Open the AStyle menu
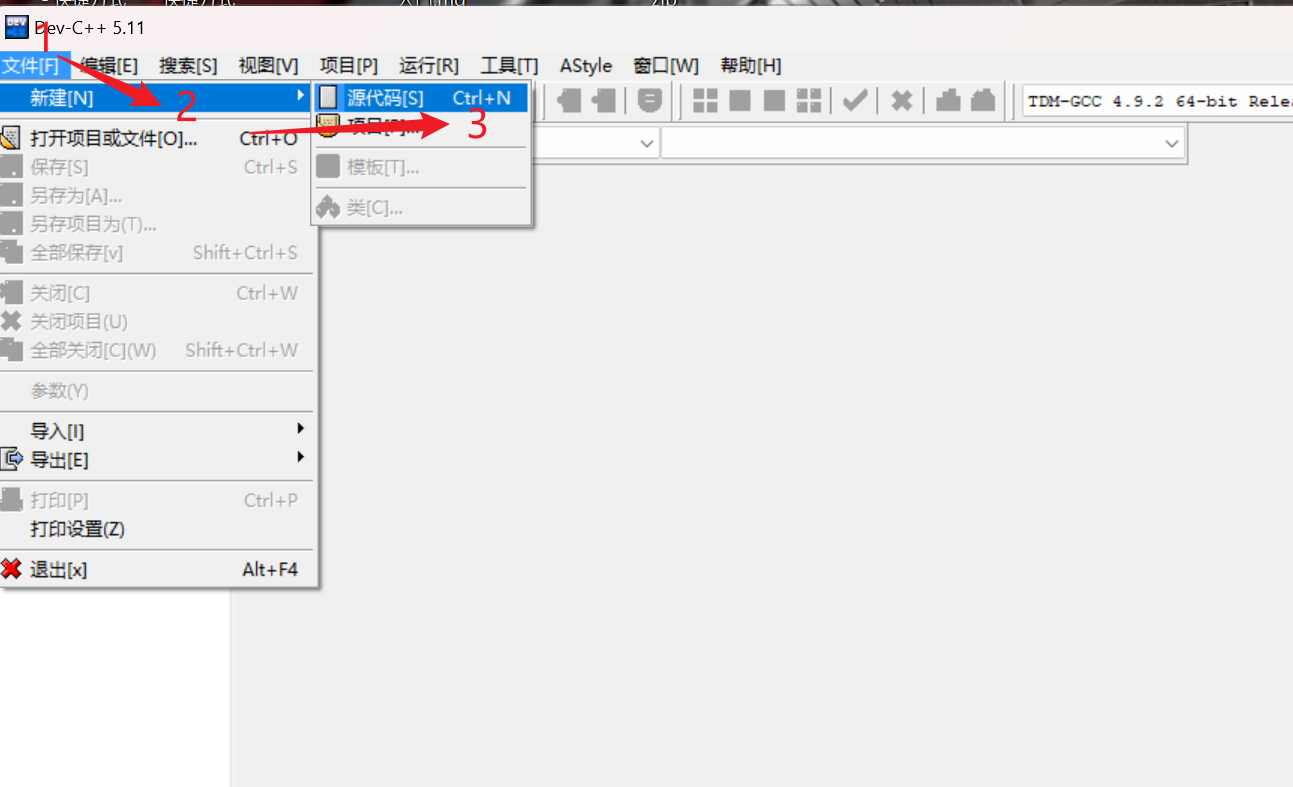Screen dimensions: 1293x787 pos(586,66)
